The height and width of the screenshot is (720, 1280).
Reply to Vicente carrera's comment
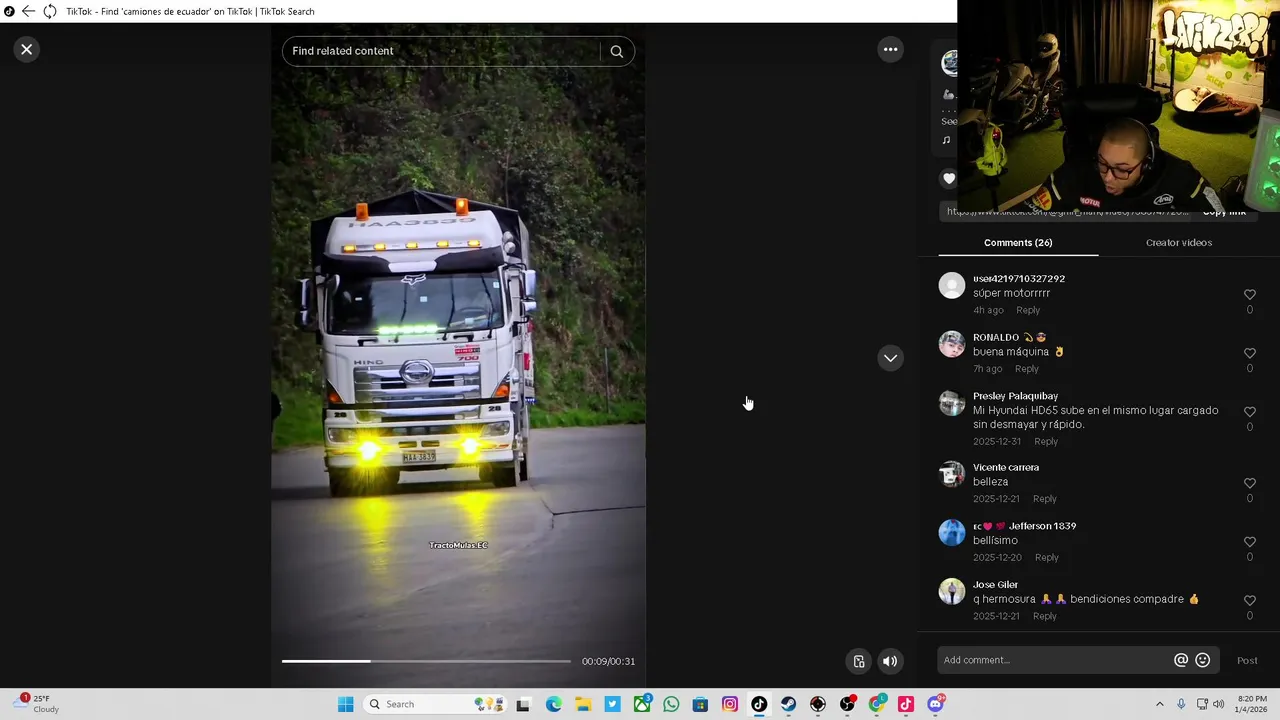[1044, 499]
